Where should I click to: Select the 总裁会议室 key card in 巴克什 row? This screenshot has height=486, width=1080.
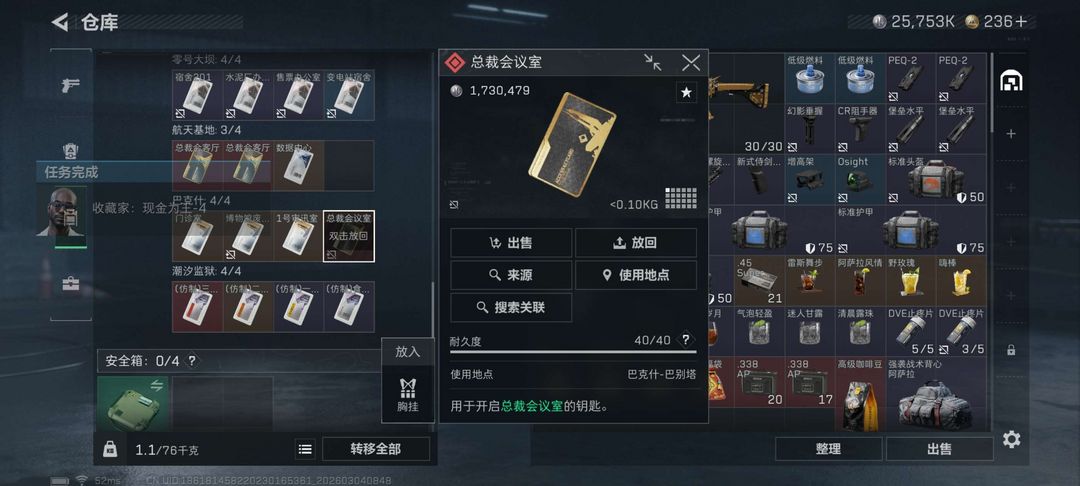click(x=349, y=236)
